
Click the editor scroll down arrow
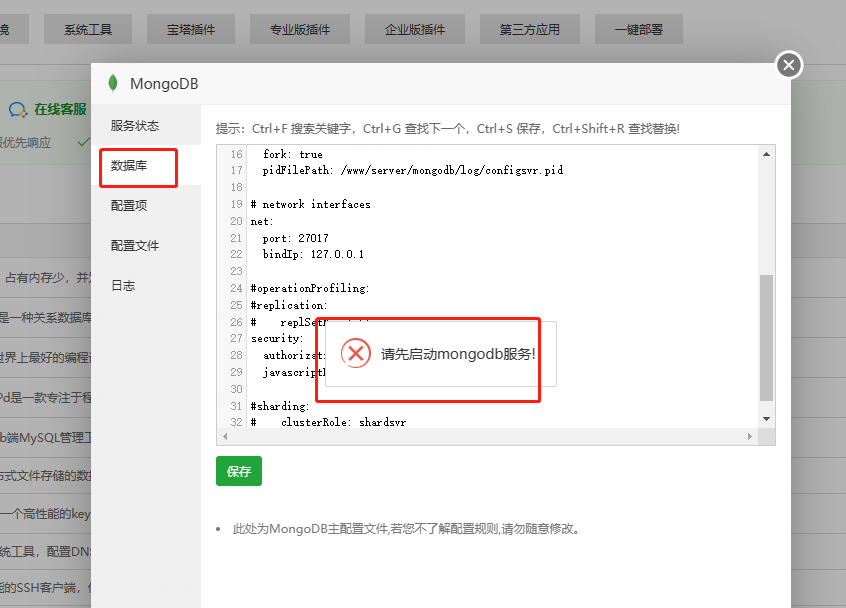[x=766, y=419]
